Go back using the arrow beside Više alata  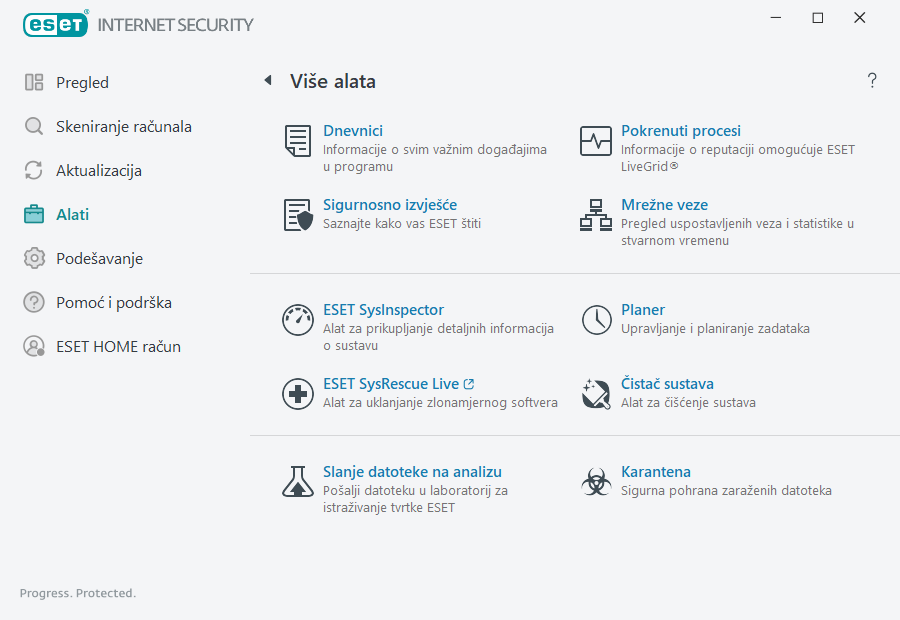[x=267, y=81]
